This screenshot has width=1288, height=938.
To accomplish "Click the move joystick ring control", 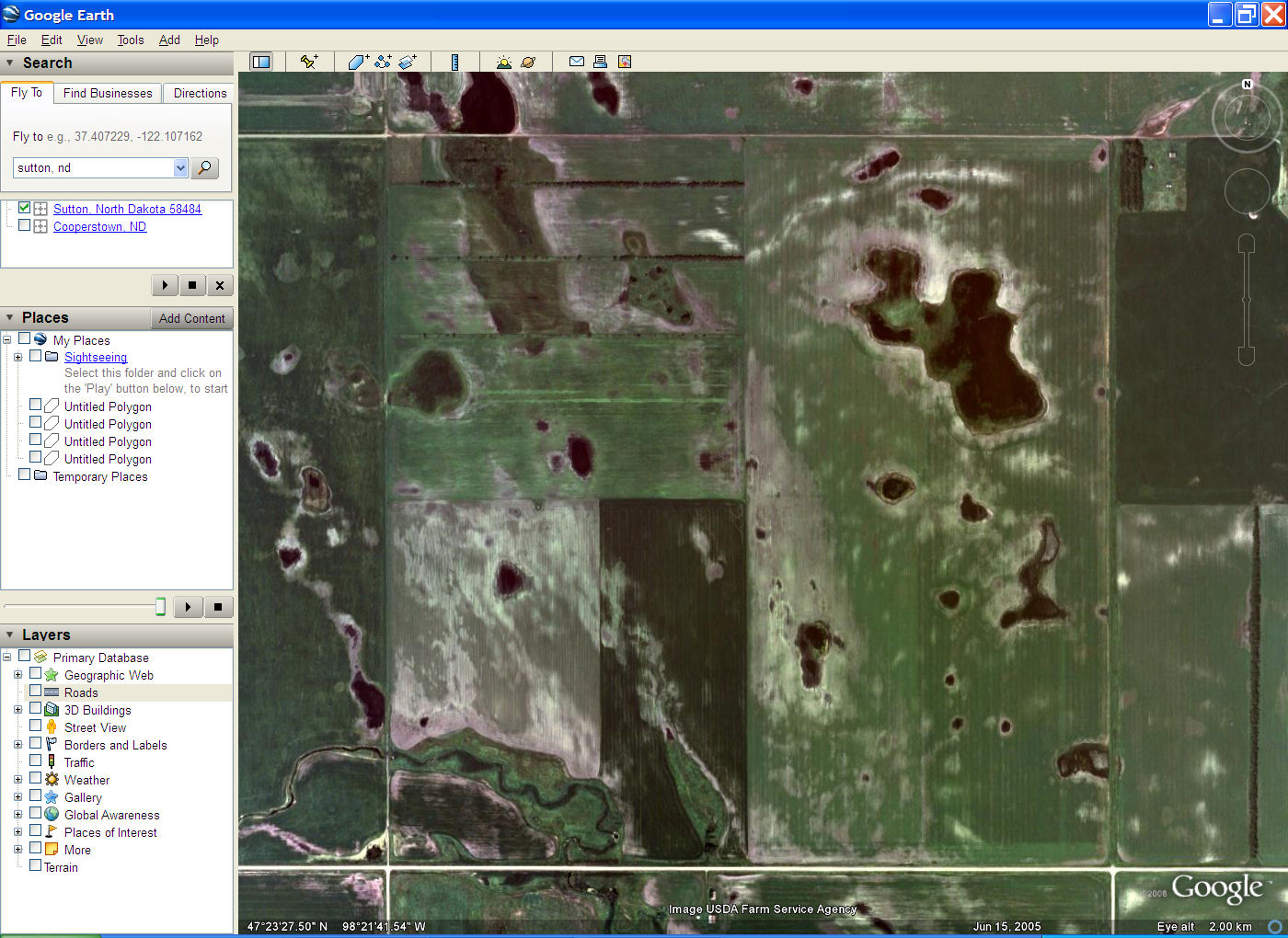I will (x=1247, y=192).
